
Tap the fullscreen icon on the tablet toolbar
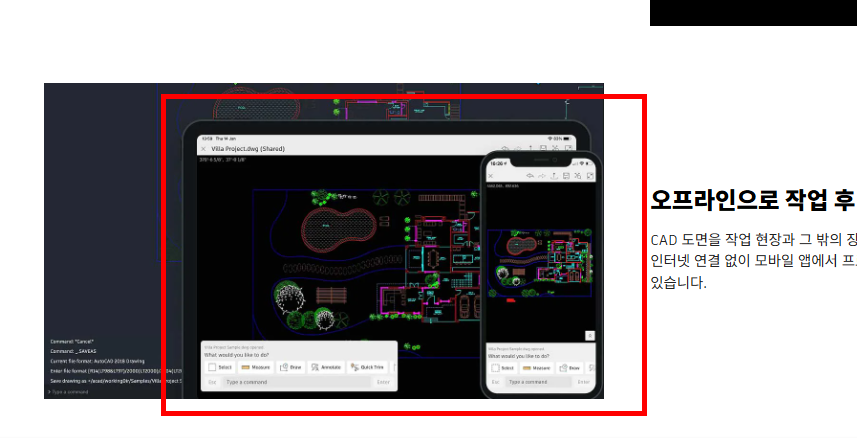pyautogui.click(x=568, y=149)
